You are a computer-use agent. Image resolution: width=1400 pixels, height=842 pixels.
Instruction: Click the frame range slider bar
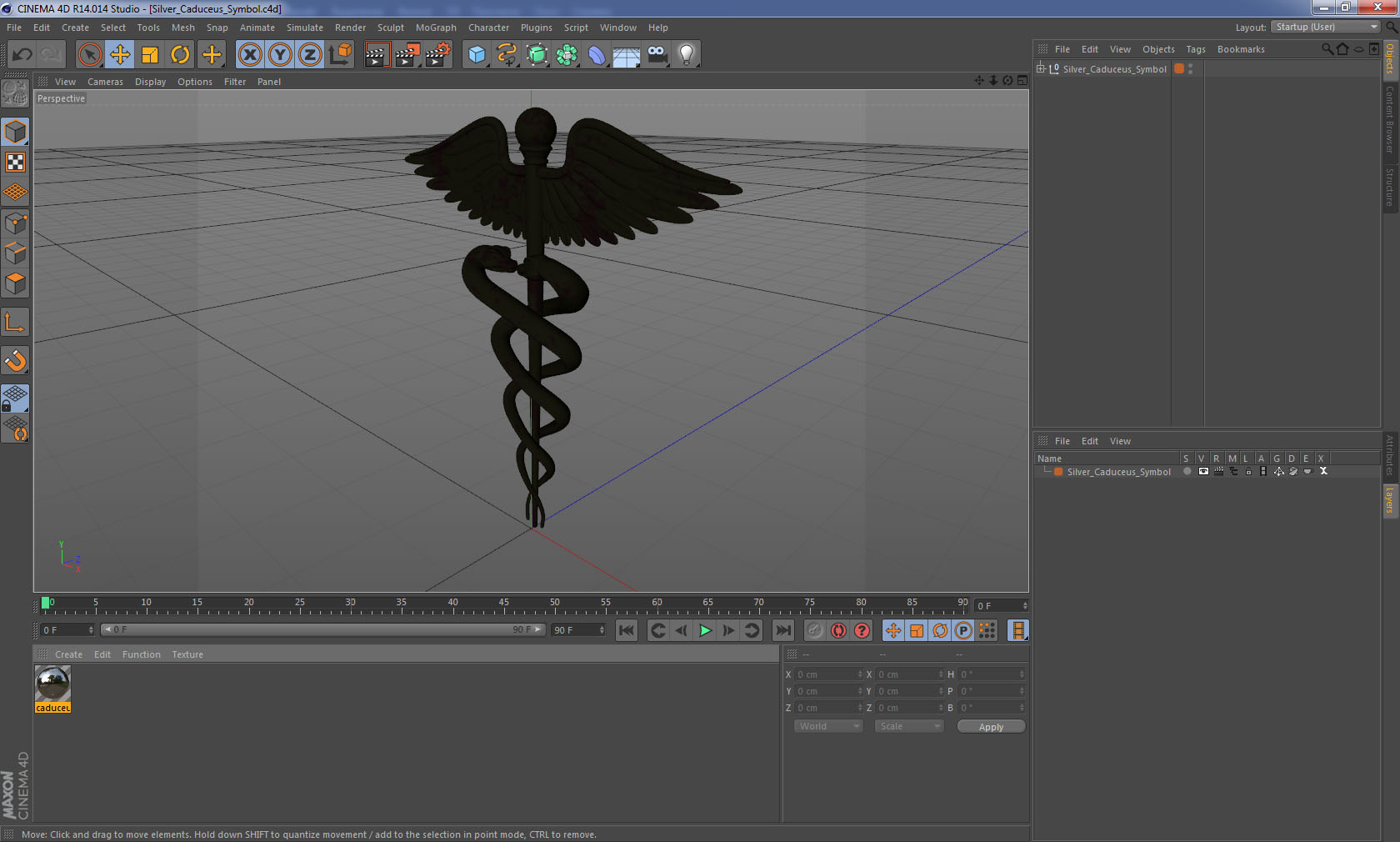[322, 629]
